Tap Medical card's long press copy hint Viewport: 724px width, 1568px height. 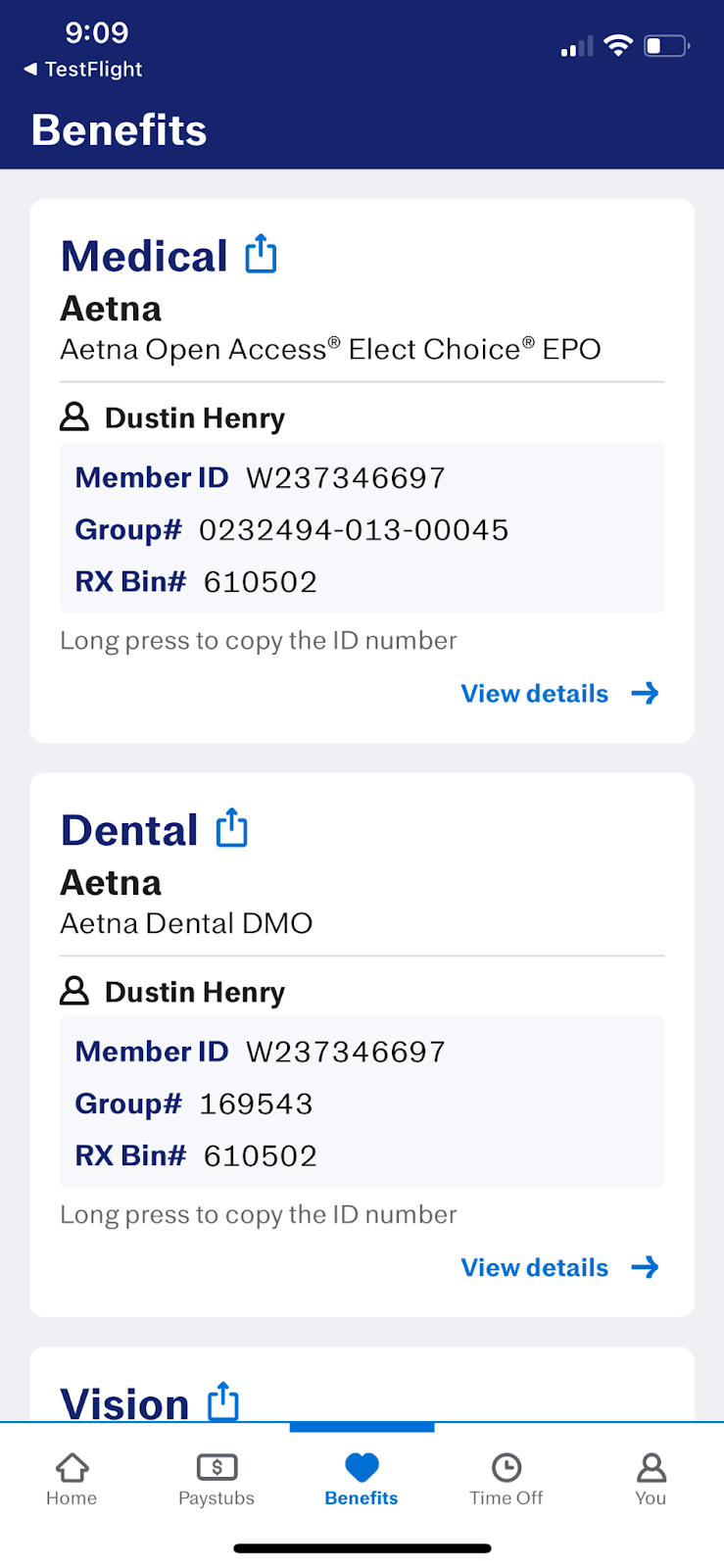pos(259,641)
